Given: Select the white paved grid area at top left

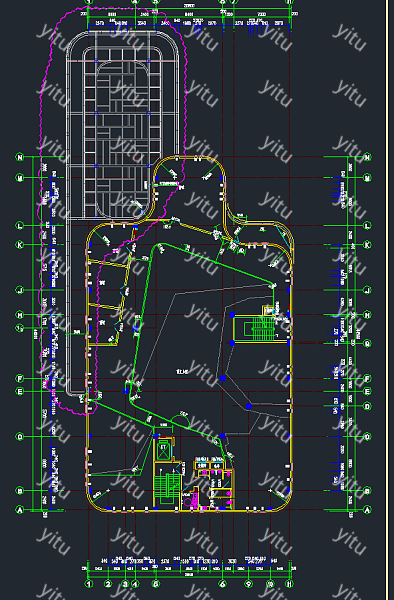Looking at the screenshot, I should [123, 125].
